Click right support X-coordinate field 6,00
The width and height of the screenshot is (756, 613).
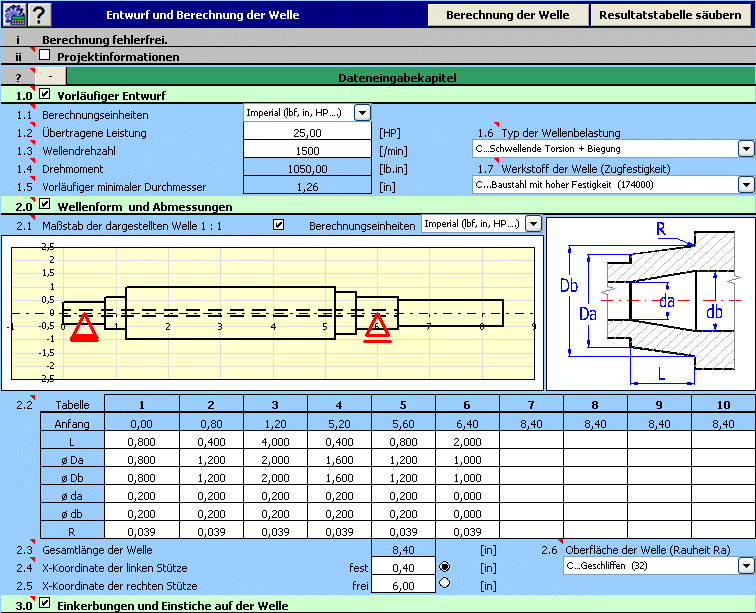(x=403, y=584)
